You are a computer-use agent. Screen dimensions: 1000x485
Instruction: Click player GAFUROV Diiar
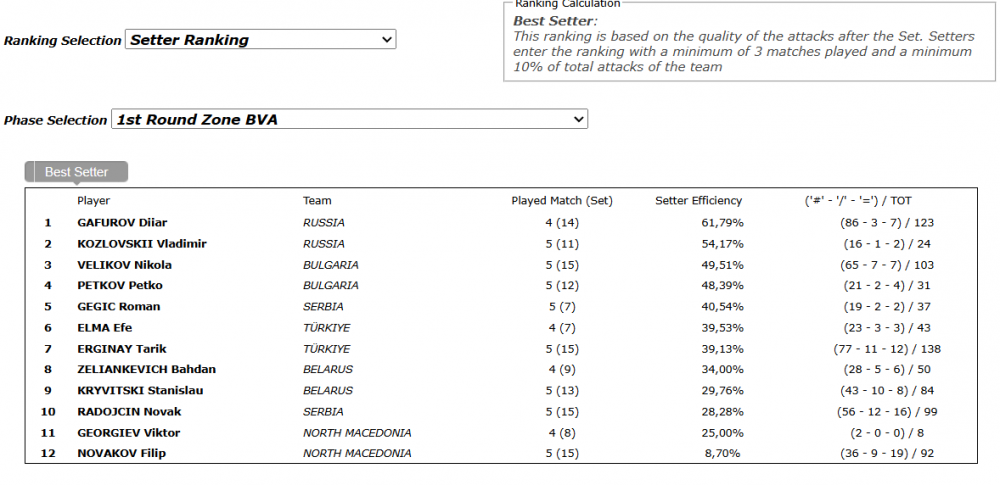122,223
